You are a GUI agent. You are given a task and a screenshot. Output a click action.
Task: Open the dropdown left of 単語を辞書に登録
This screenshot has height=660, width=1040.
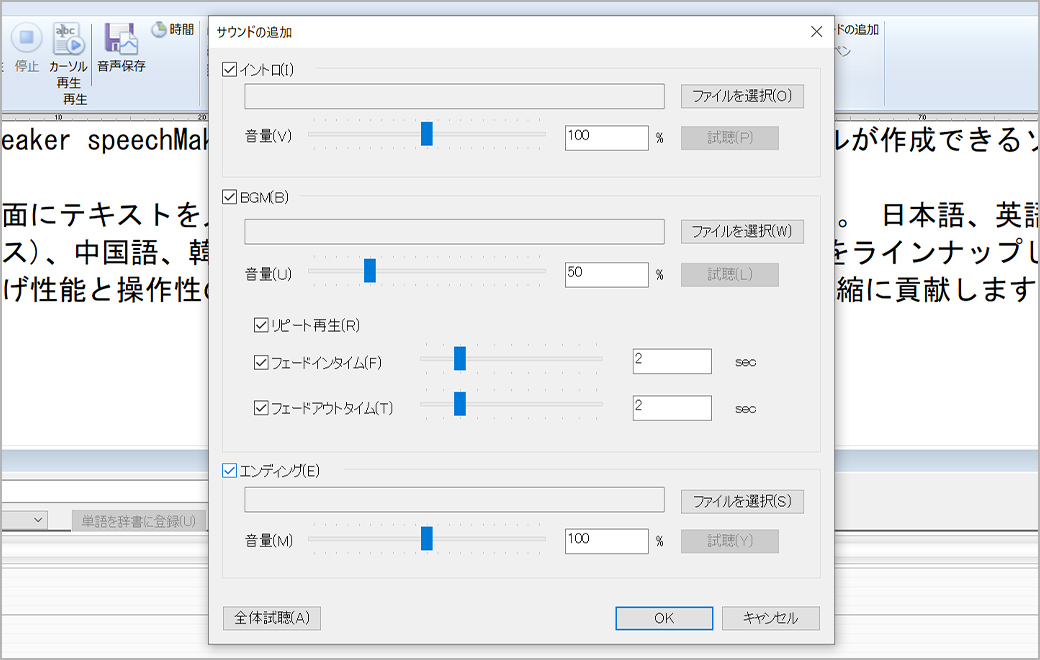[x=37, y=520]
